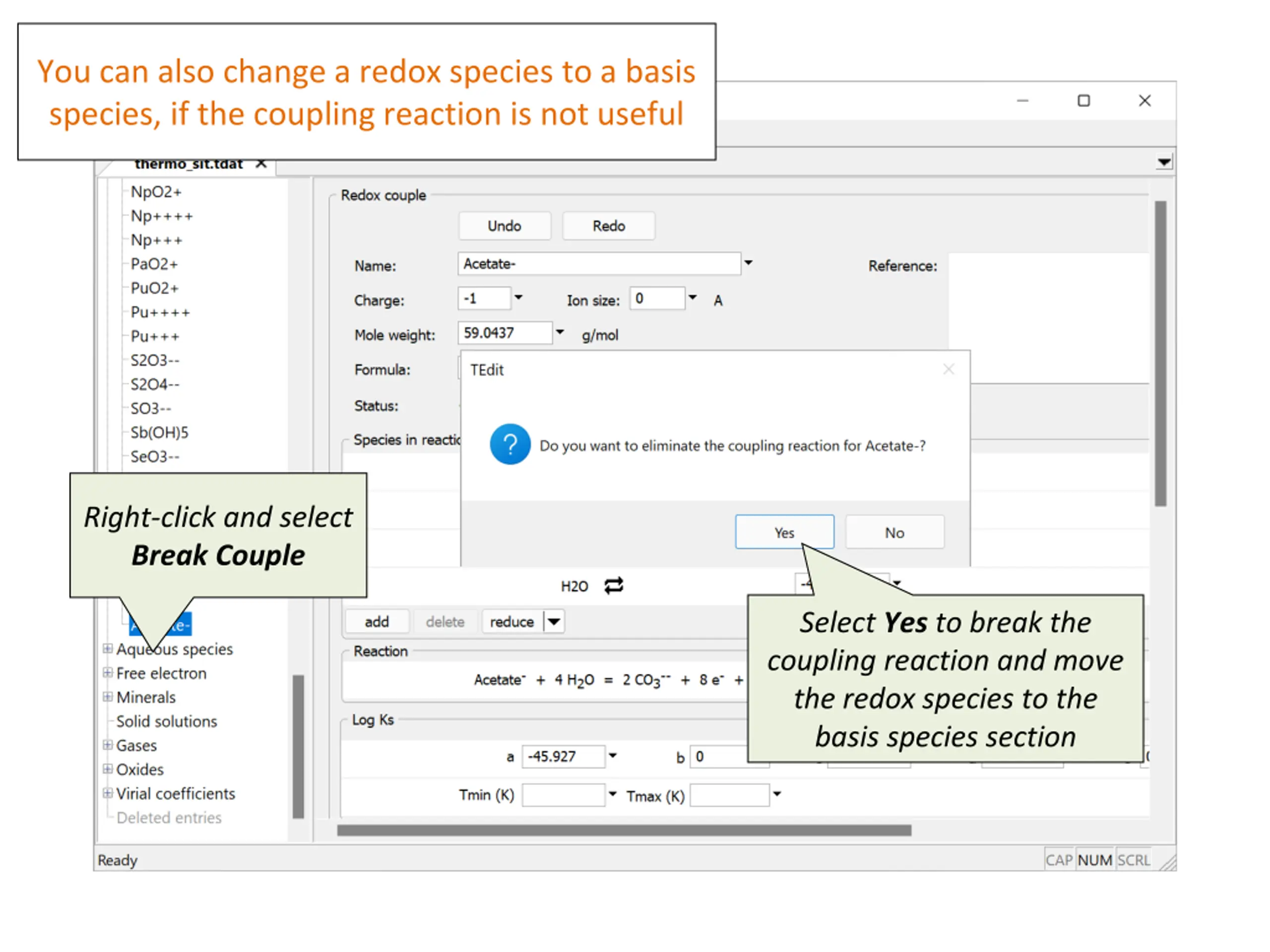1270x952 pixels.
Task: Select Sb(OH)5 in the species tree
Action: [x=160, y=433]
